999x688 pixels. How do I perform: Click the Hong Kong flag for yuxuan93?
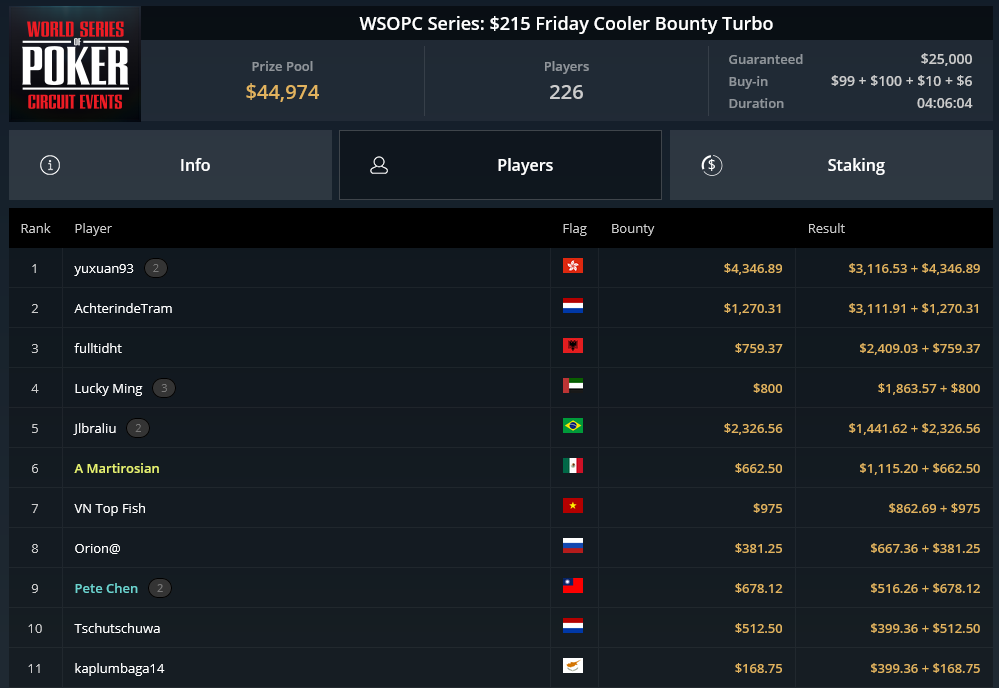[x=573, y=266]
